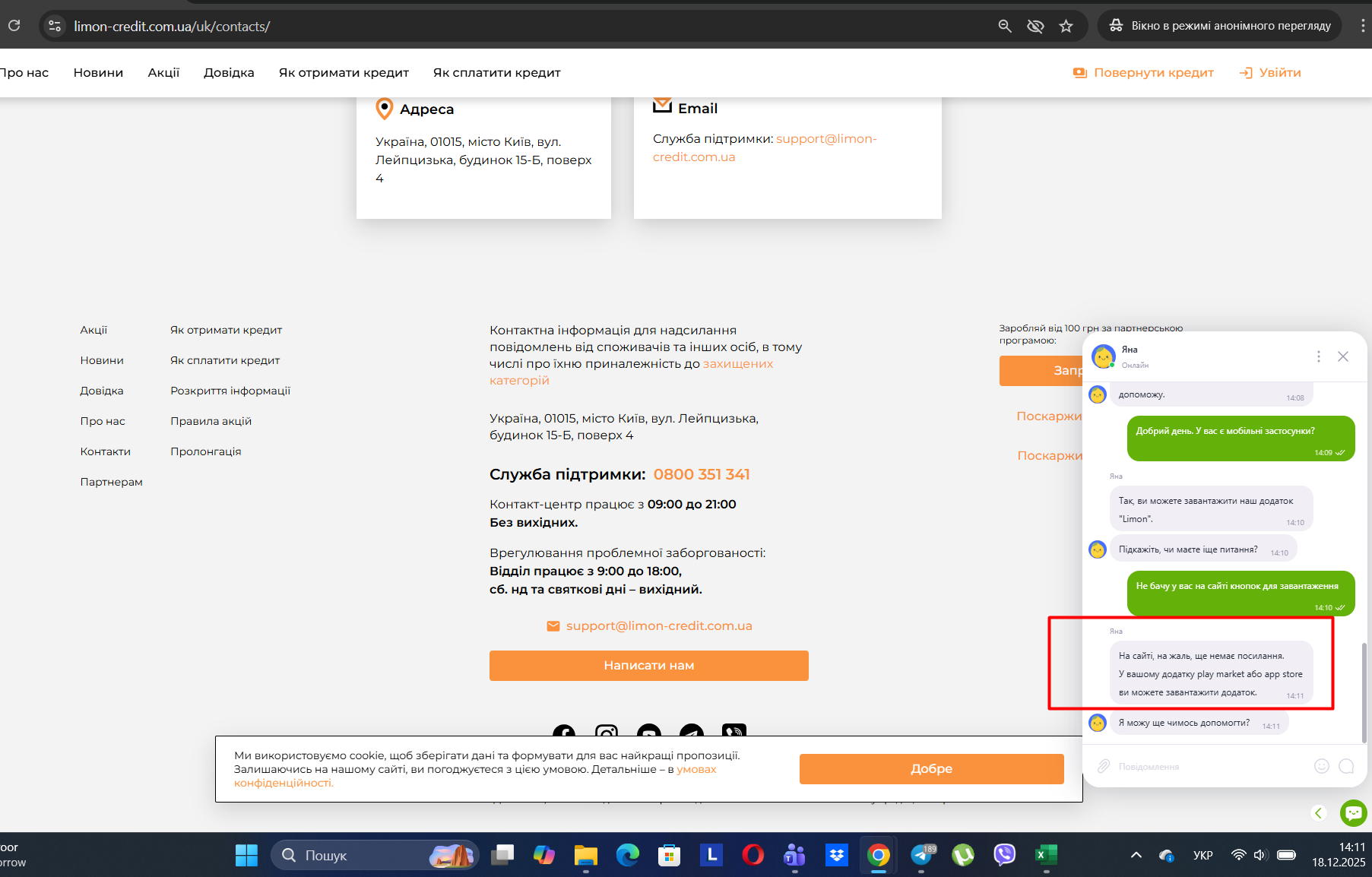Reload the page with the refresh icon
The height and width of the screenshot is (877, 1372).
14,26
